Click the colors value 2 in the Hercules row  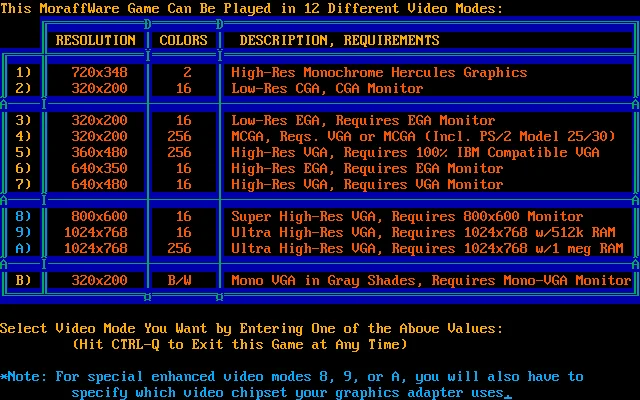point(187,72)
